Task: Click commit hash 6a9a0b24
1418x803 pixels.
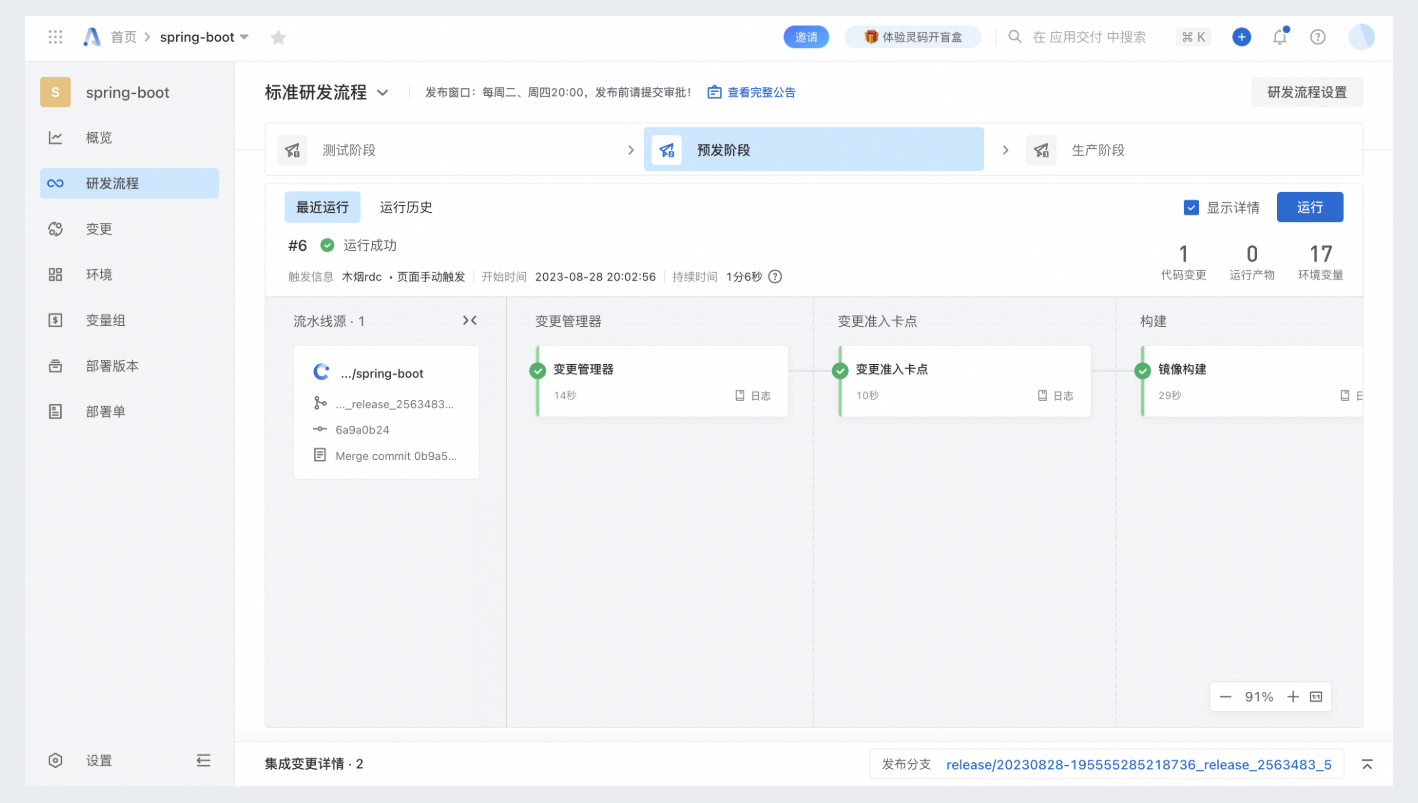Action: pos(362,430)
